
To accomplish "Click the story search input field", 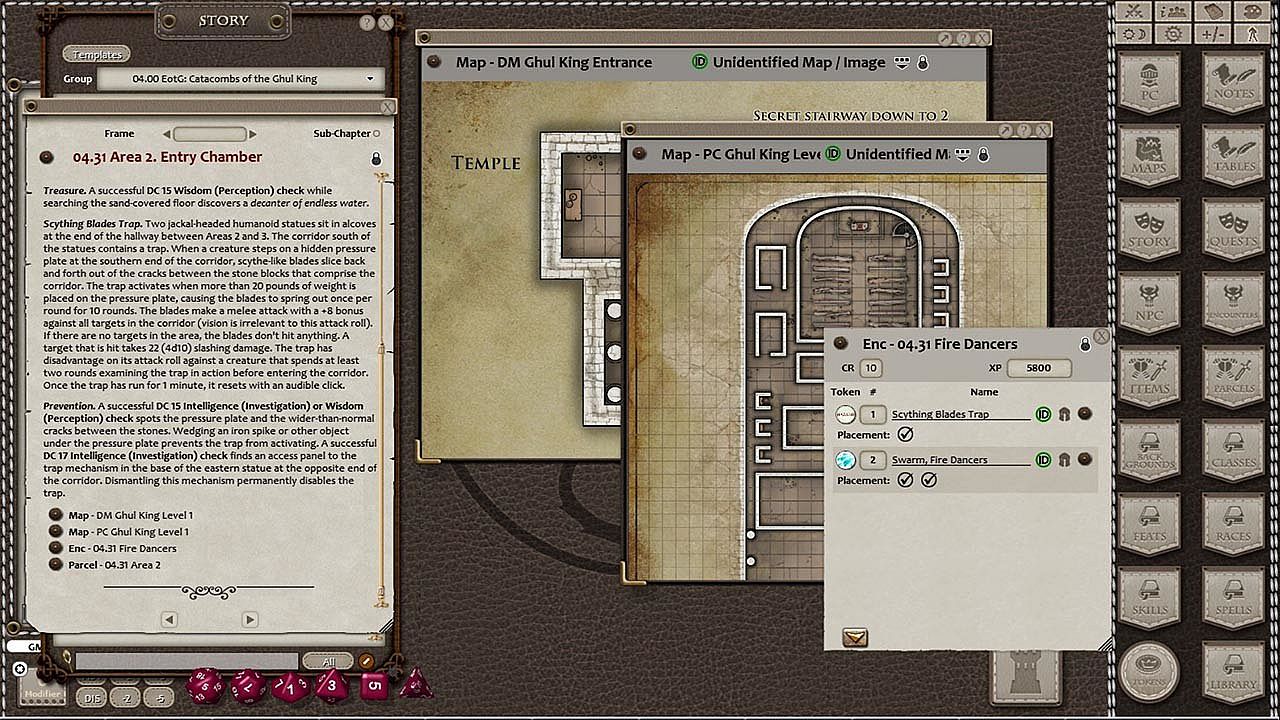I will 187,661.
